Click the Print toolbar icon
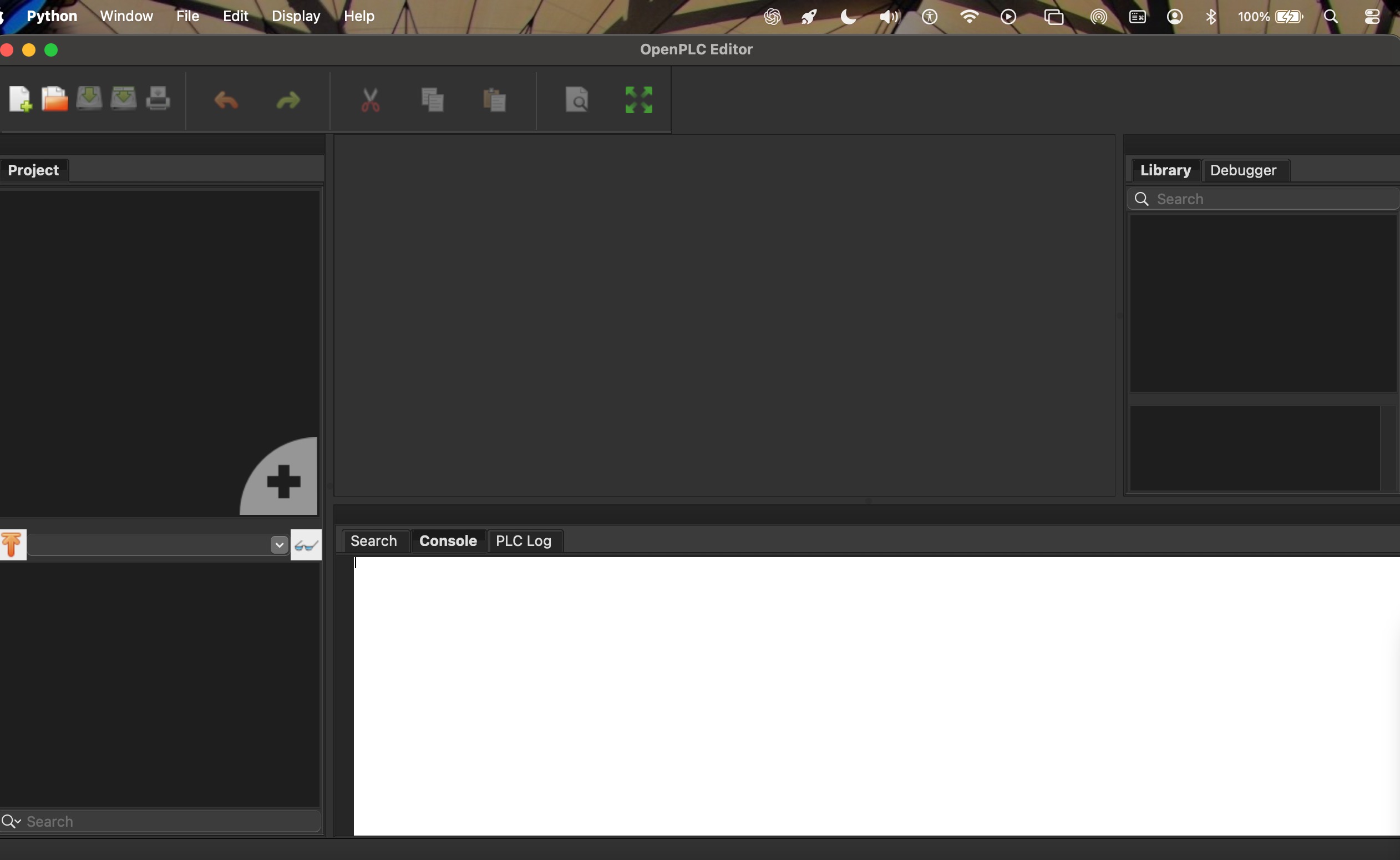The height and width of the screenshot is (860, 1400). click(158, 99)
